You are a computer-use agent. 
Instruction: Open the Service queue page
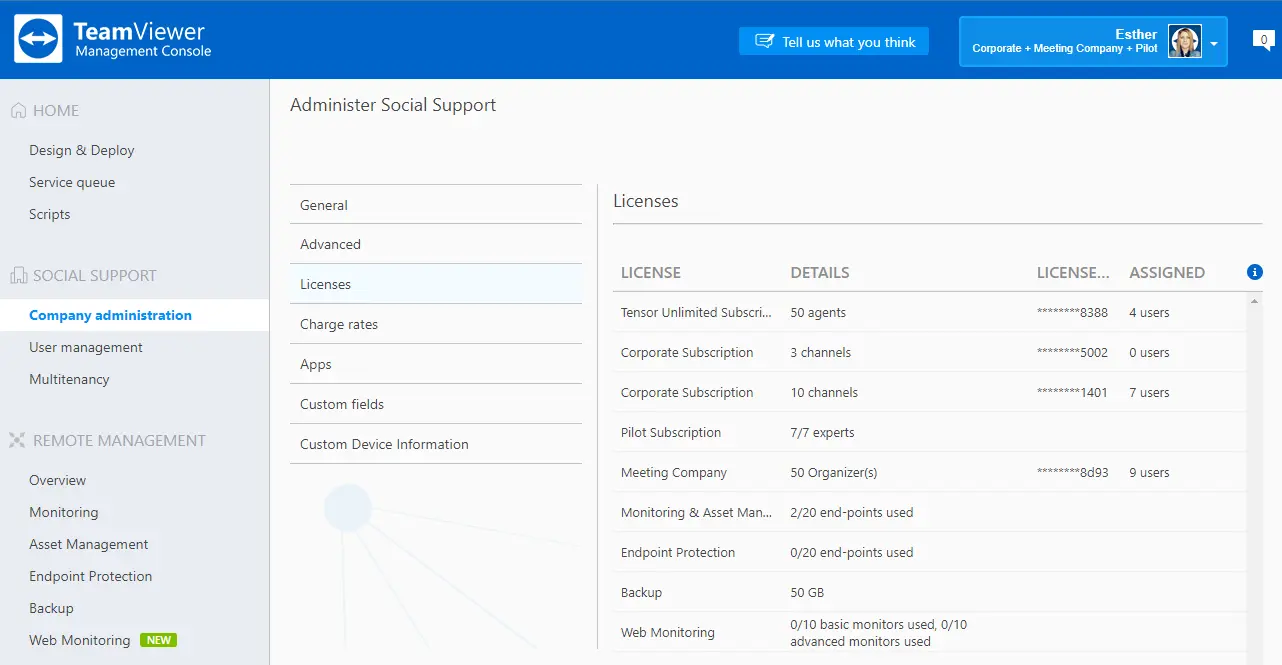(72, 182)
